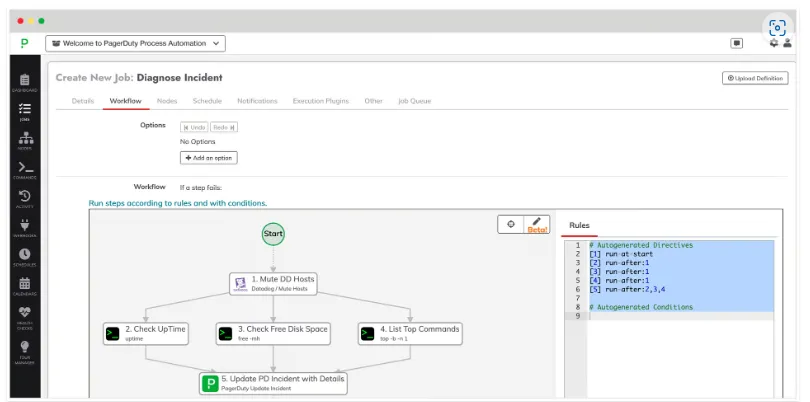Click the pencil Beta edit icon

pyautogui.click(x=537, y=224)
